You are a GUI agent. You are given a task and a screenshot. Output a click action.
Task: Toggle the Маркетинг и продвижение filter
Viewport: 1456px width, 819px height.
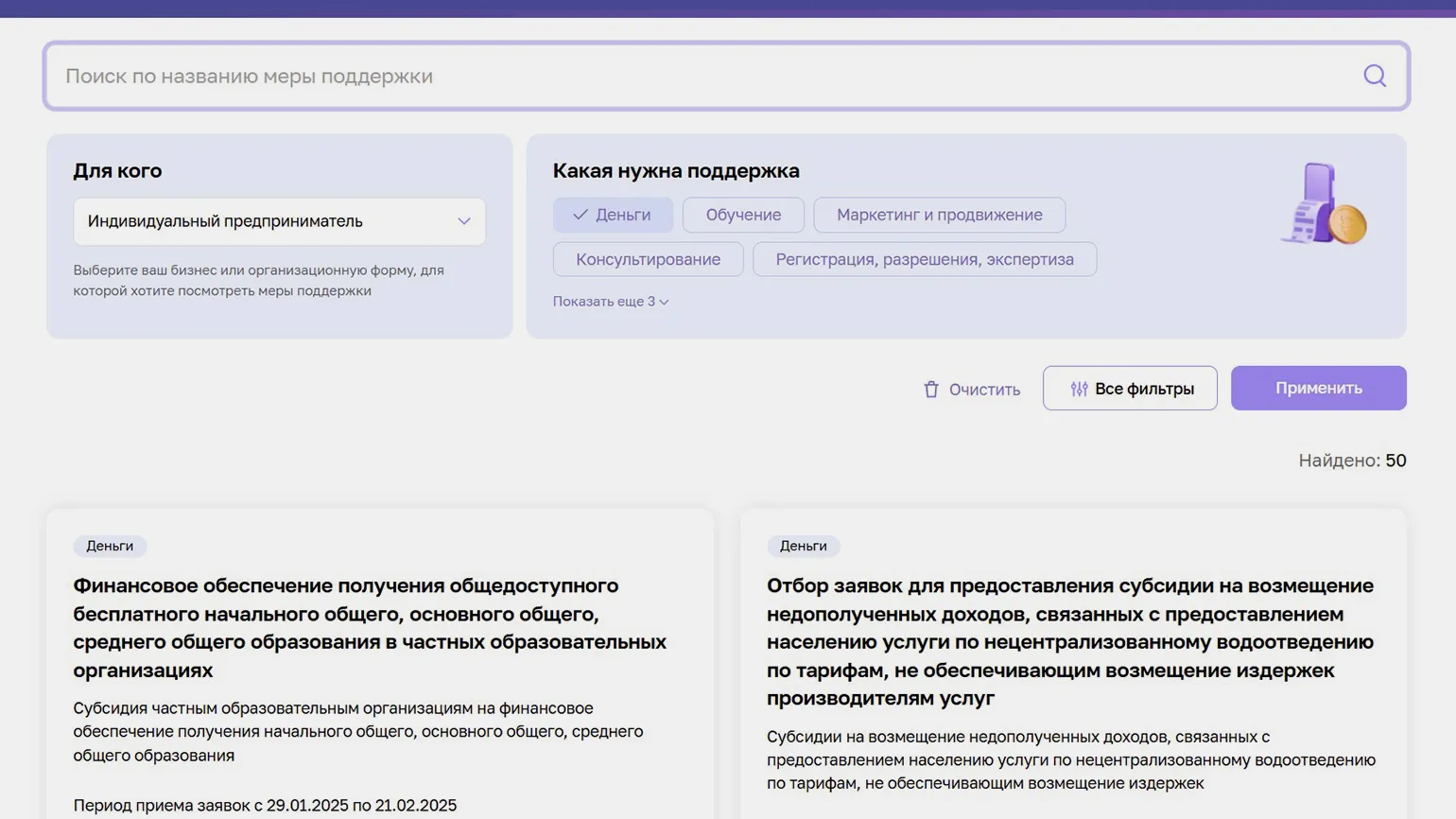[938, 215]
